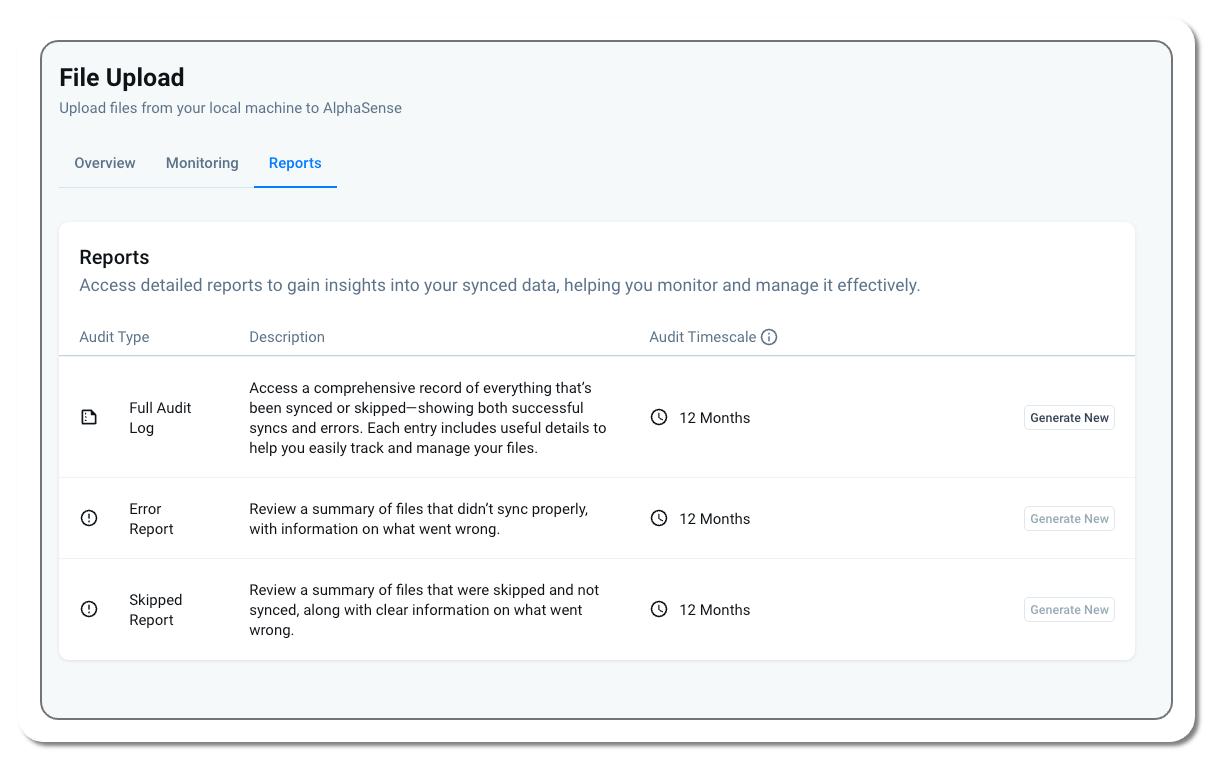
Task: Click the Error Report alert icon
Action: point(89,518)
